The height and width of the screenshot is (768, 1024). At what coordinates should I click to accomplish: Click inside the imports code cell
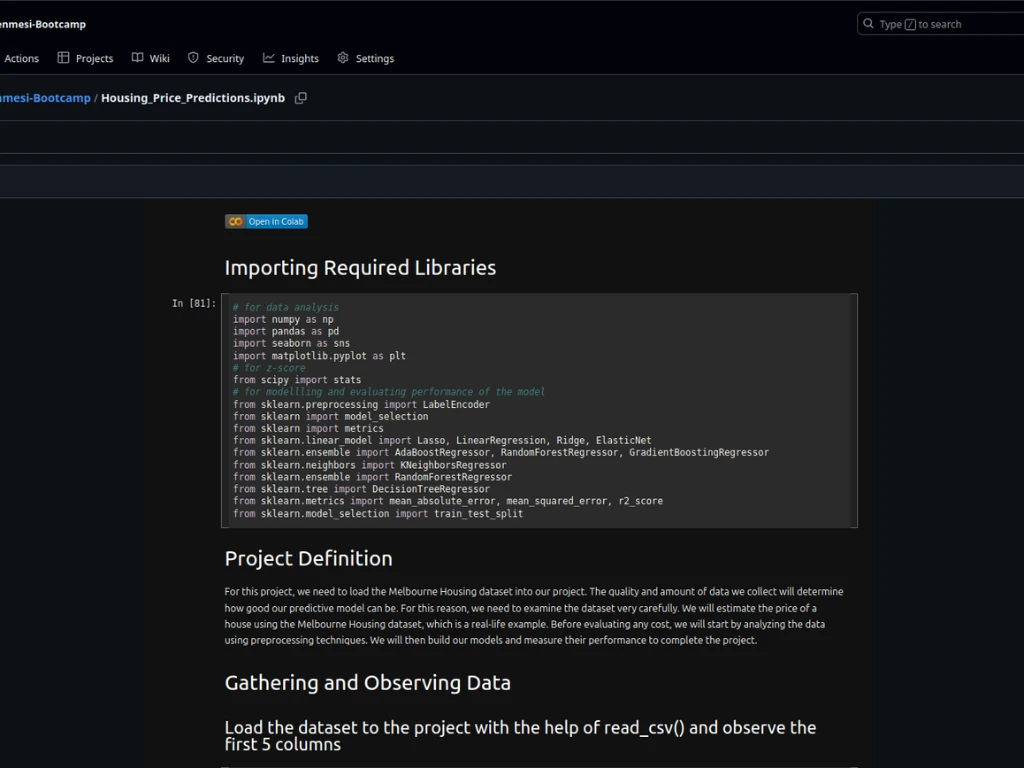tap(540, 410)
